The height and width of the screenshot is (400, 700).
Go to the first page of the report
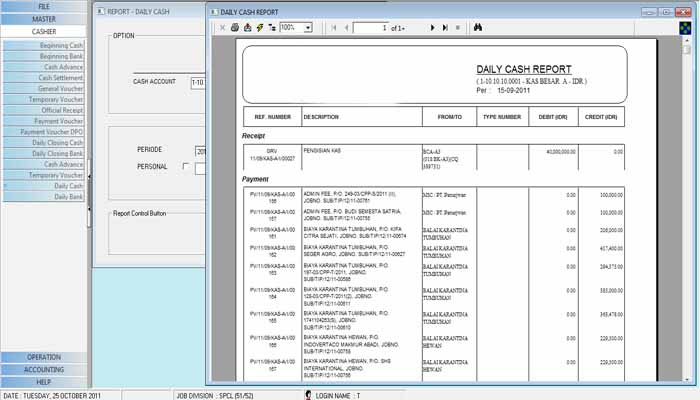point(333,28)
